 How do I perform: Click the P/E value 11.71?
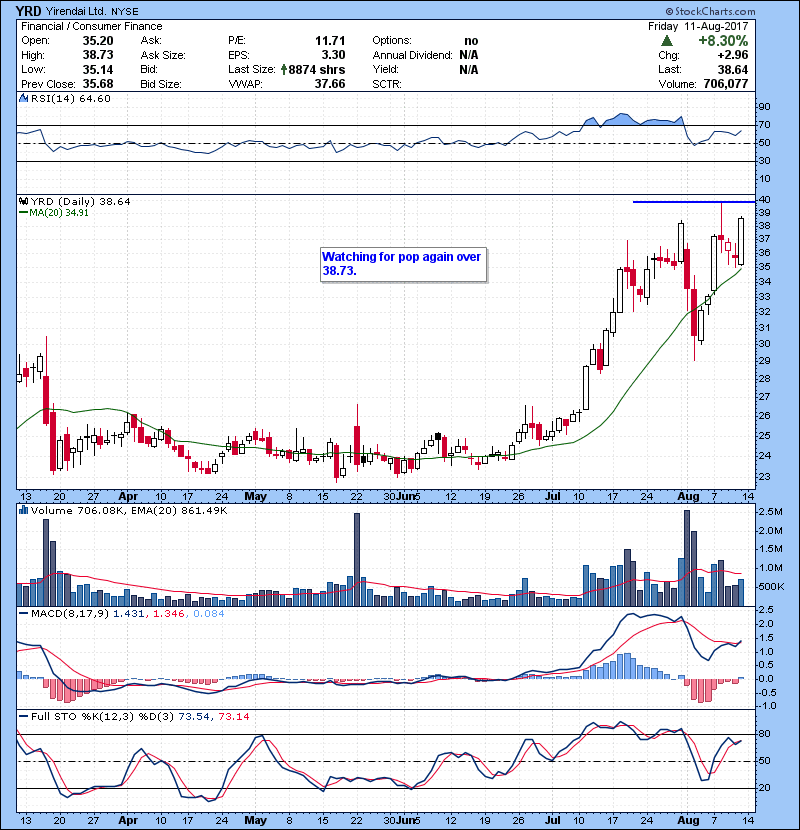pyautogui.click(x=330, y=41)
